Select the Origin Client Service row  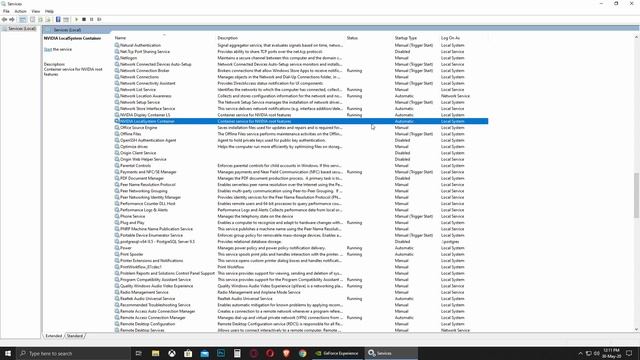coord(301,153)
